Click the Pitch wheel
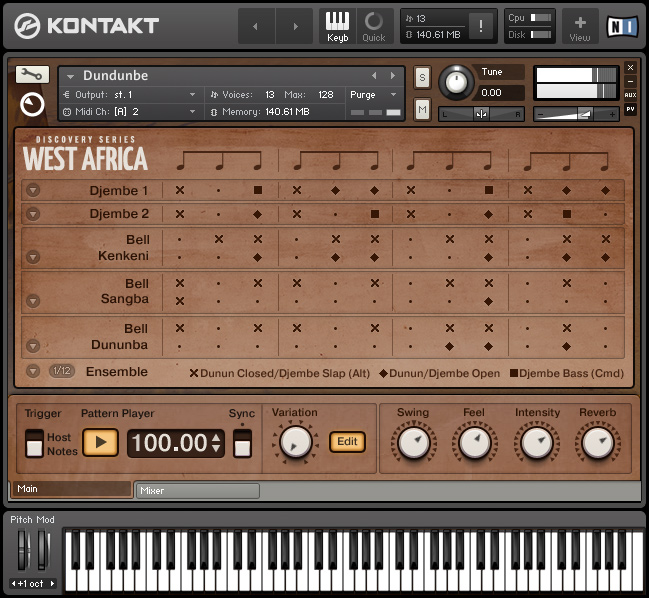The image size is (649, 598). [x=23, y=550]
